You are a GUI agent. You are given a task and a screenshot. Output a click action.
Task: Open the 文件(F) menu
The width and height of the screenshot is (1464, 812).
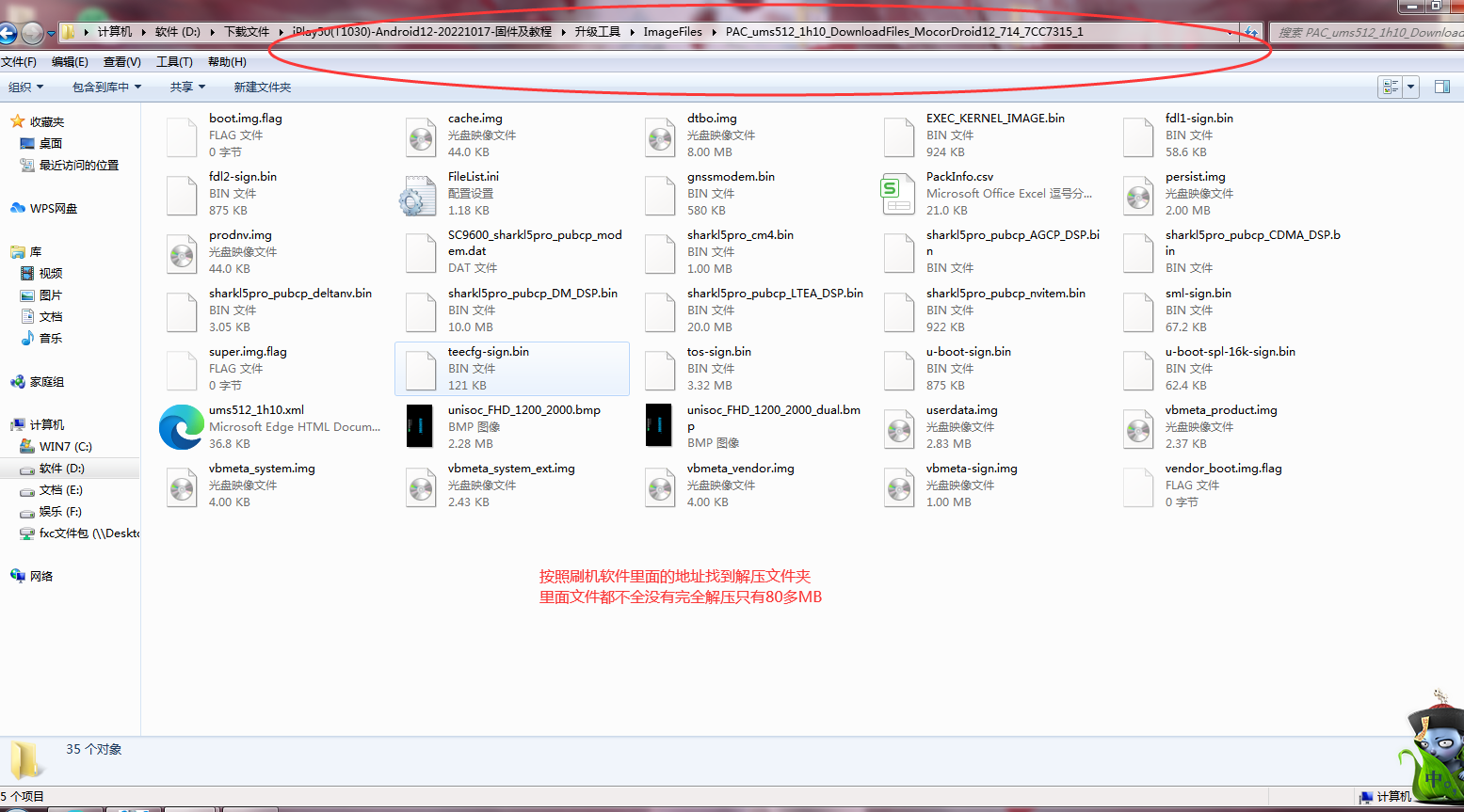coord(19,62)
